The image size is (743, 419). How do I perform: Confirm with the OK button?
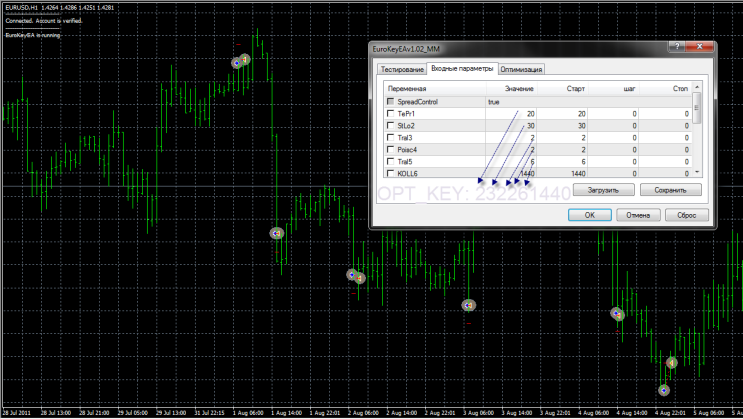point(589,215)
